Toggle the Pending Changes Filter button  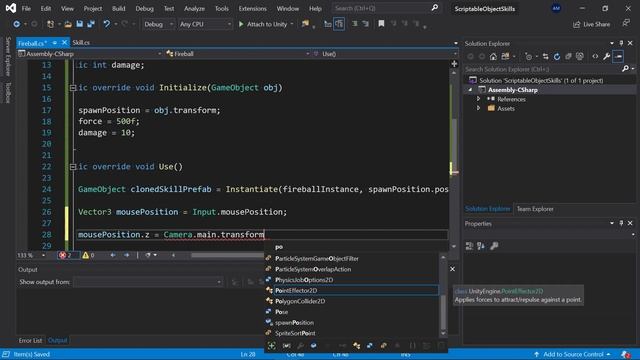coord(529,56)
